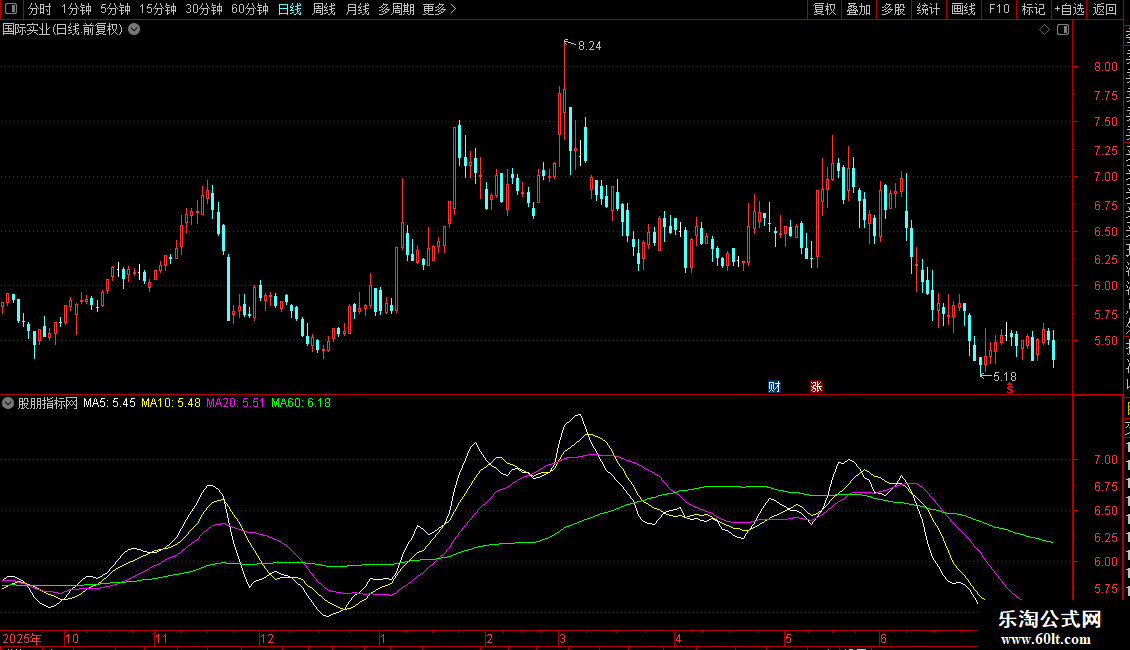Click the 8.24 high price label
The width and height of the screenshot is (1130, 650).
pos(590,45)
